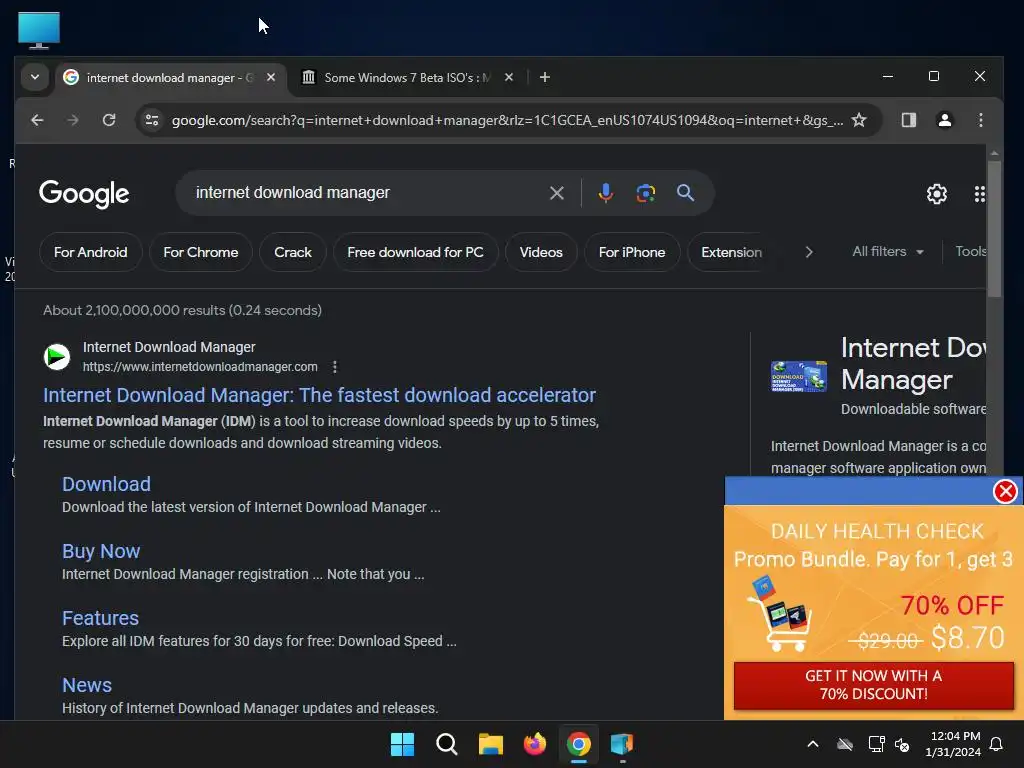Close the Daily Health Check popup
This screenshot has height=768, width=1024.
click(1005, 491)
